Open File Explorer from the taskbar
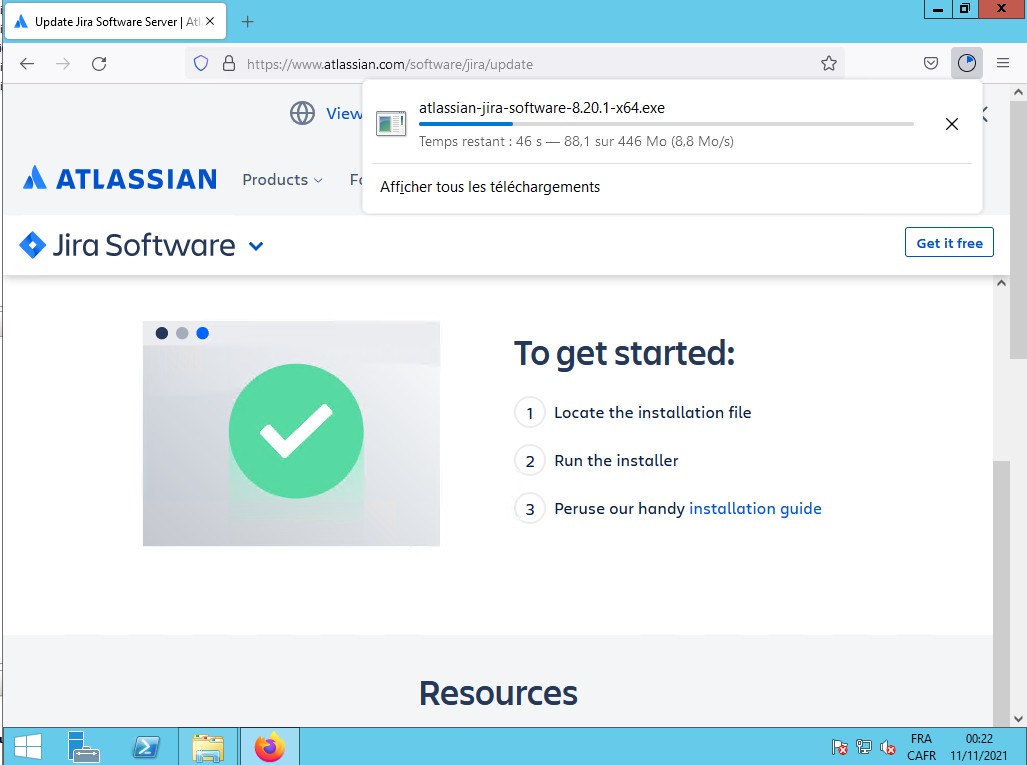The width and height of the screenshot is (1027, 765). click(x=208, y=747)
